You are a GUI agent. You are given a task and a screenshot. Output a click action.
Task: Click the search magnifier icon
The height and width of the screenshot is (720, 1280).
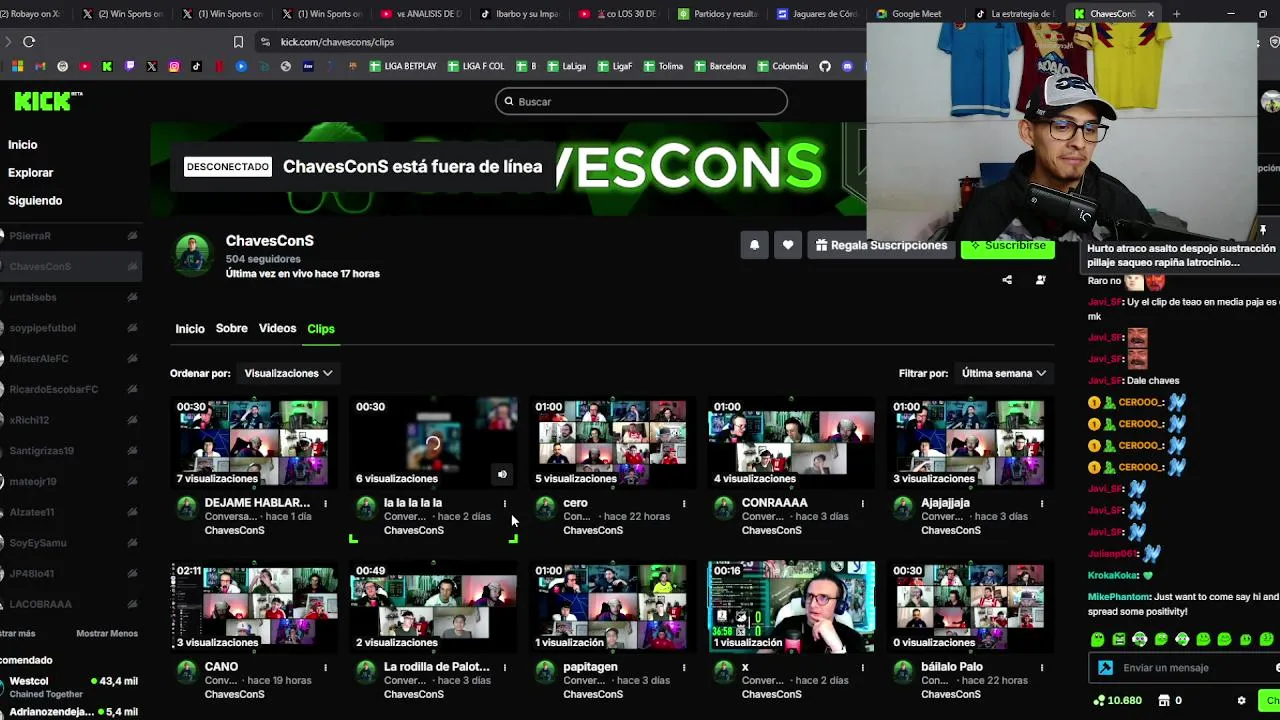pyautogui.click(x=509, y=101)
